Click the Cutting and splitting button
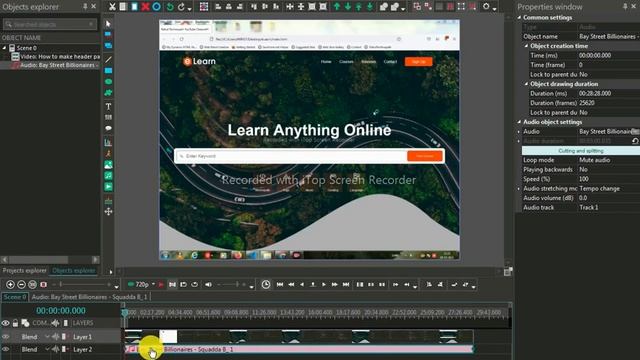640x360 pixels. 581,151
